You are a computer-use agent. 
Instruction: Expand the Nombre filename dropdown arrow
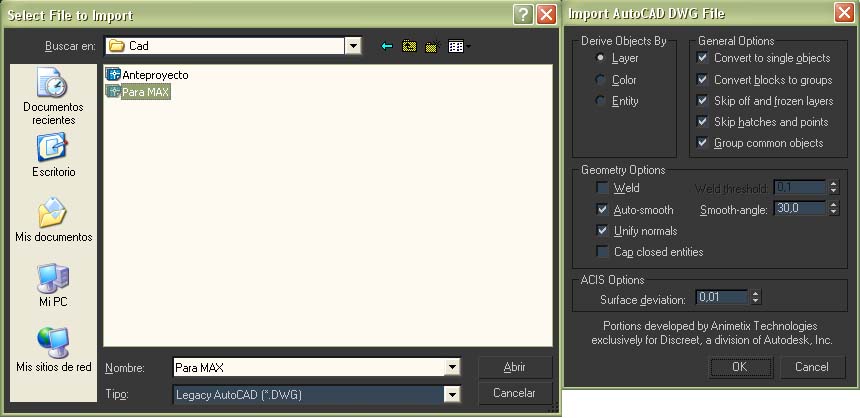click(x=452, y=367)
